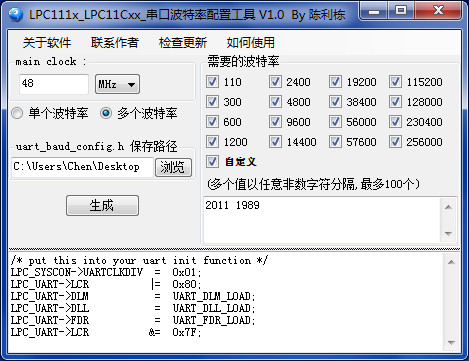The image size is (469, 361).
Task: Open the 如何使用 menu
Action: click(251, 43)
